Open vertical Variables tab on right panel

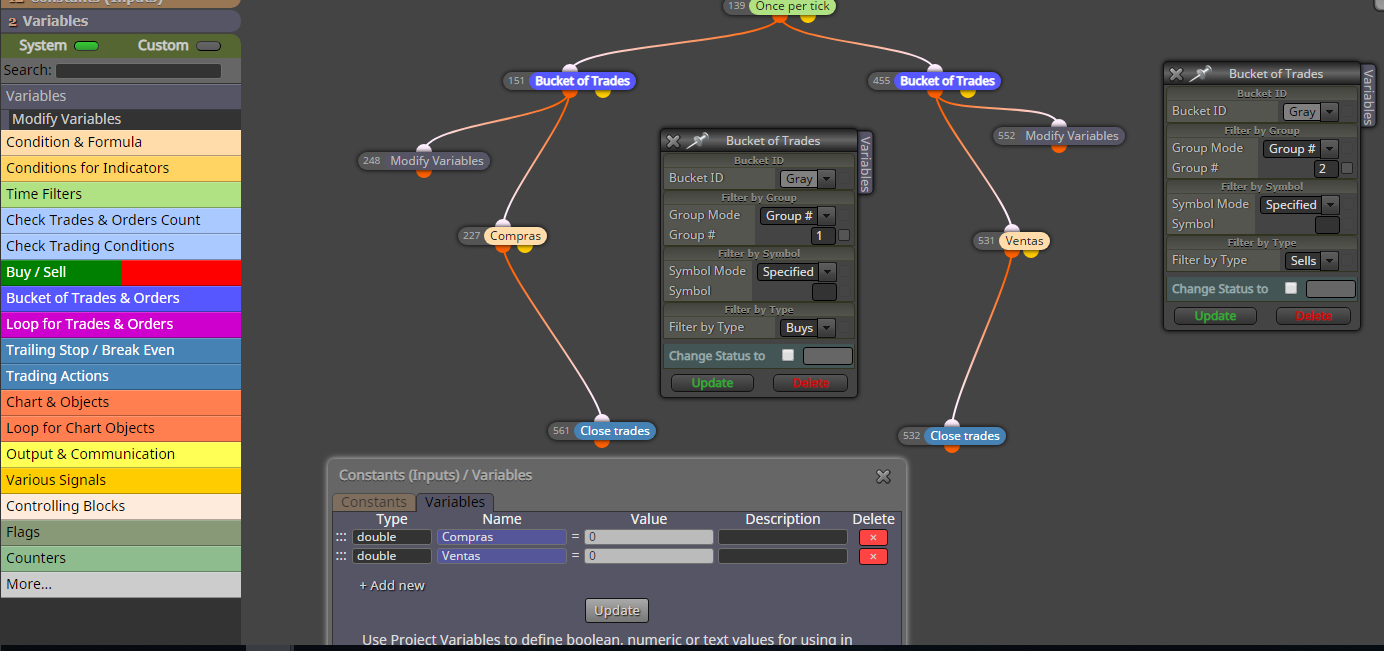coord(1369,95)
